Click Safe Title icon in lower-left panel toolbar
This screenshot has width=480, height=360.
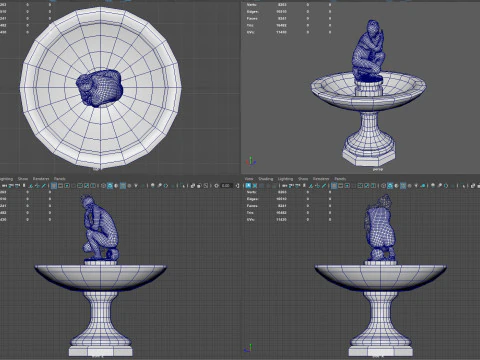point(93,186)
